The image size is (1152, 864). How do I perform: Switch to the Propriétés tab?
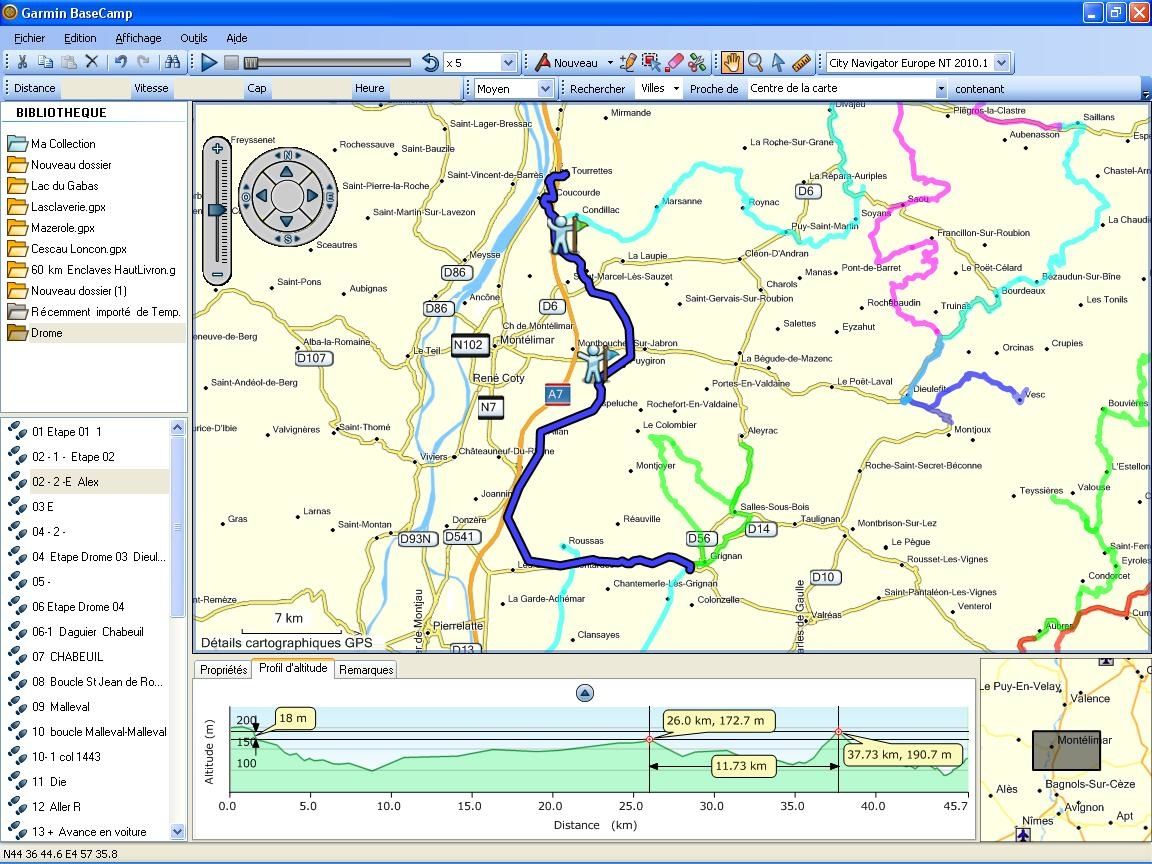[x=223, y=669]
